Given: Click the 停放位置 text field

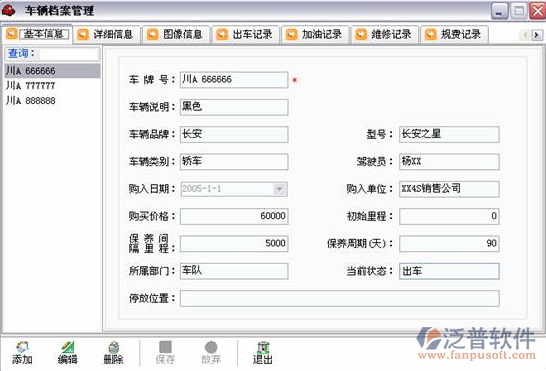Looking at the screenshot, I should (340, 299).
